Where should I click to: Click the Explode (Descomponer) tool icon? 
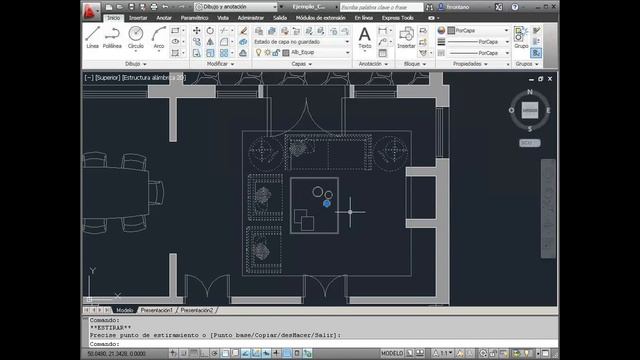(x=243, y=42)
